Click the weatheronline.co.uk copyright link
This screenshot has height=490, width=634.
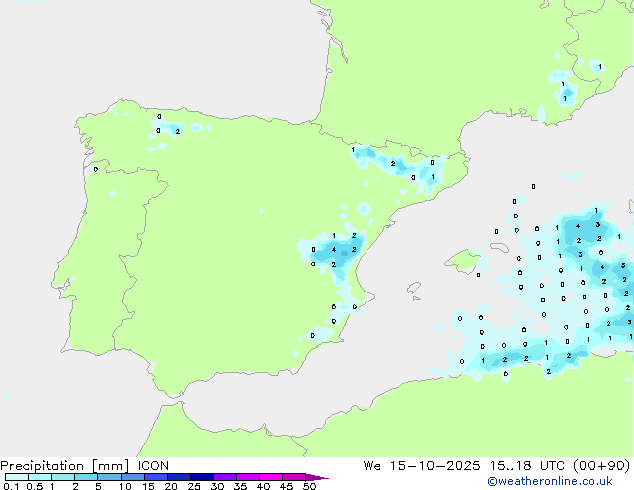[x=563, y=481]
